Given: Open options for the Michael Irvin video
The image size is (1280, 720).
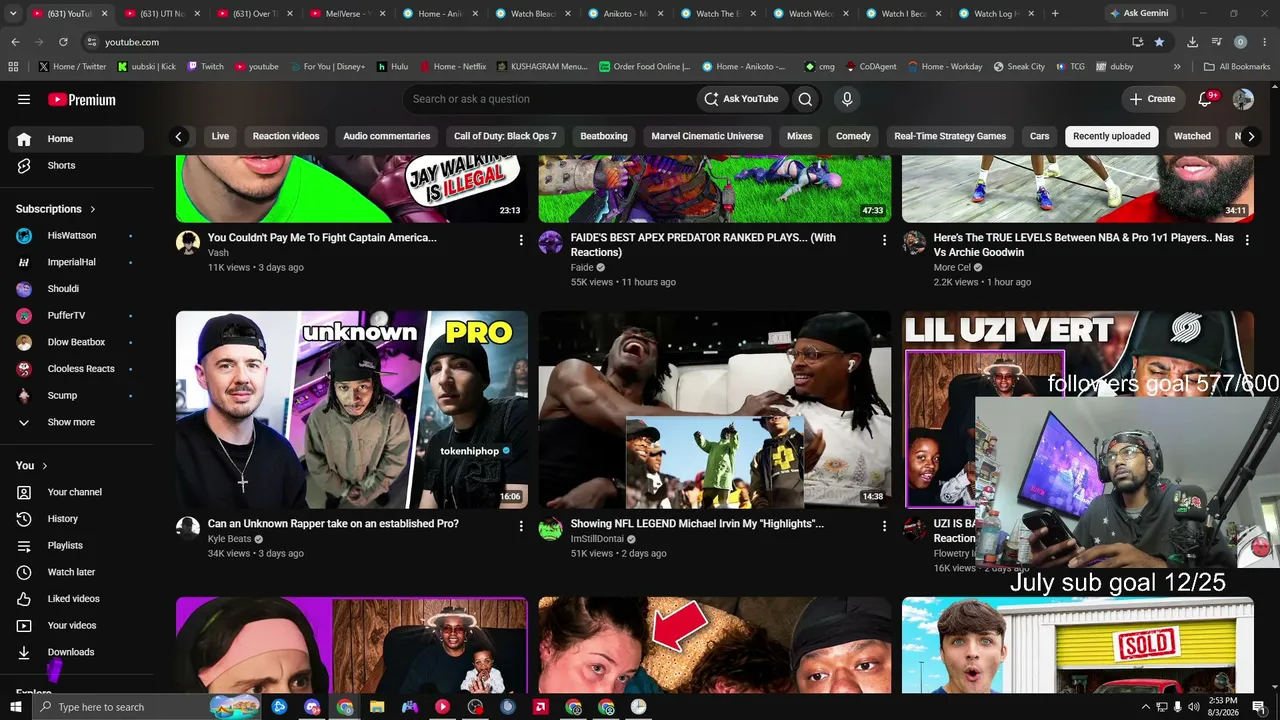Looking at the screenshot, I should tap(884, 526).
